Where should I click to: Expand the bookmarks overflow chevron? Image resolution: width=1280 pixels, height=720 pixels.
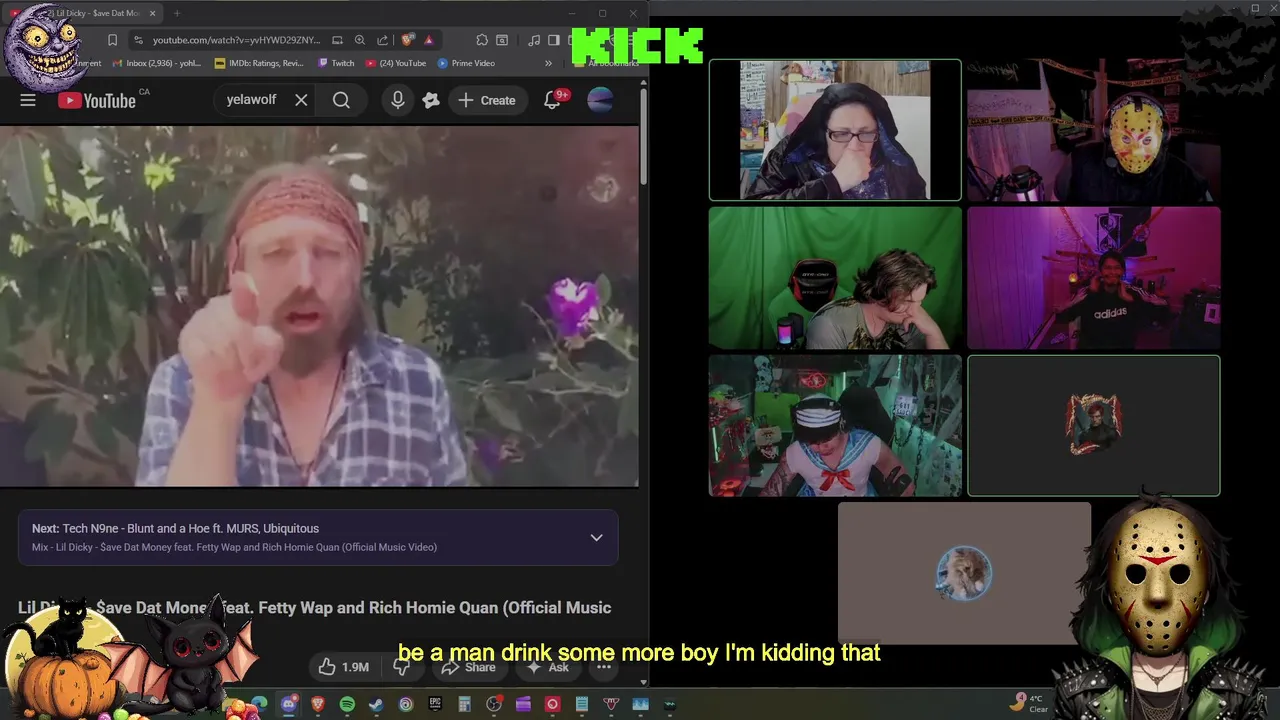tap(548, 63)
